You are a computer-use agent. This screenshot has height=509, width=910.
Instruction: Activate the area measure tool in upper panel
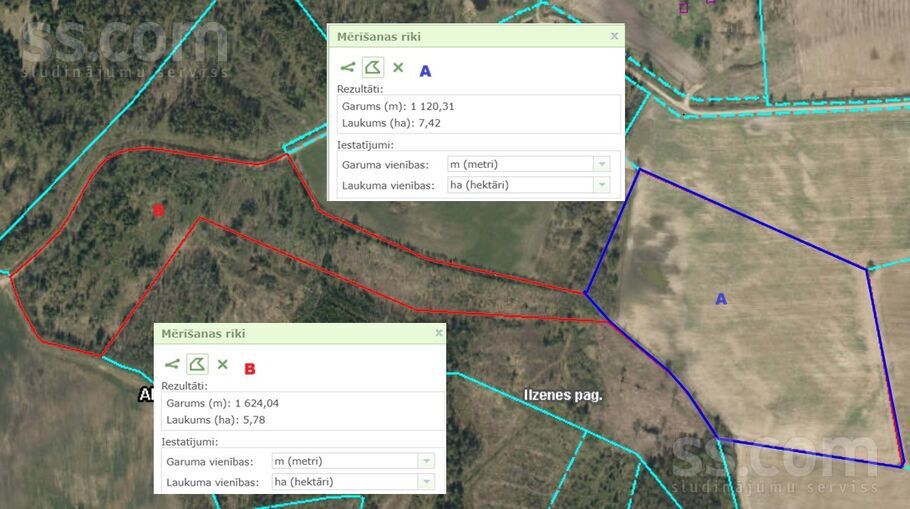point(372,68)
